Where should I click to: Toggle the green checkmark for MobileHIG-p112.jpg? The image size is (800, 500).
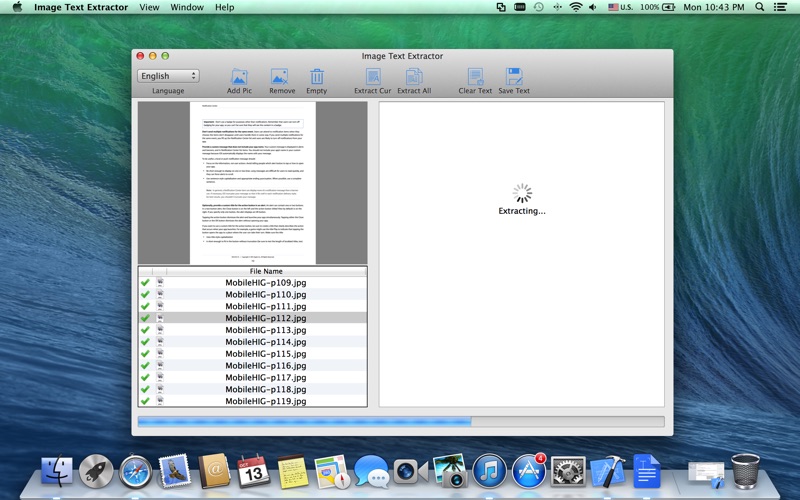(x=145, y=317)
